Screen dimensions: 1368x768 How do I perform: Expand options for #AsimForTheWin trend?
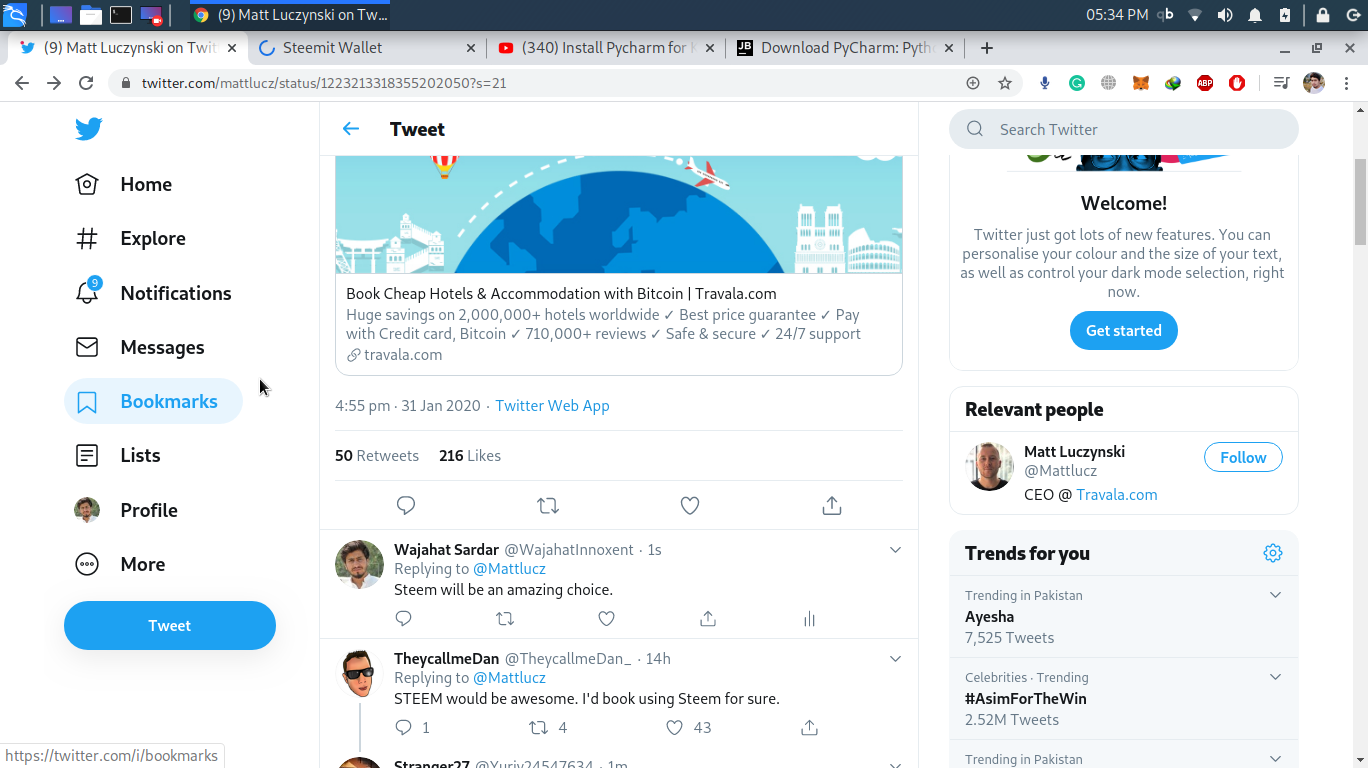pyautogui.click(x=1275, y=677)
